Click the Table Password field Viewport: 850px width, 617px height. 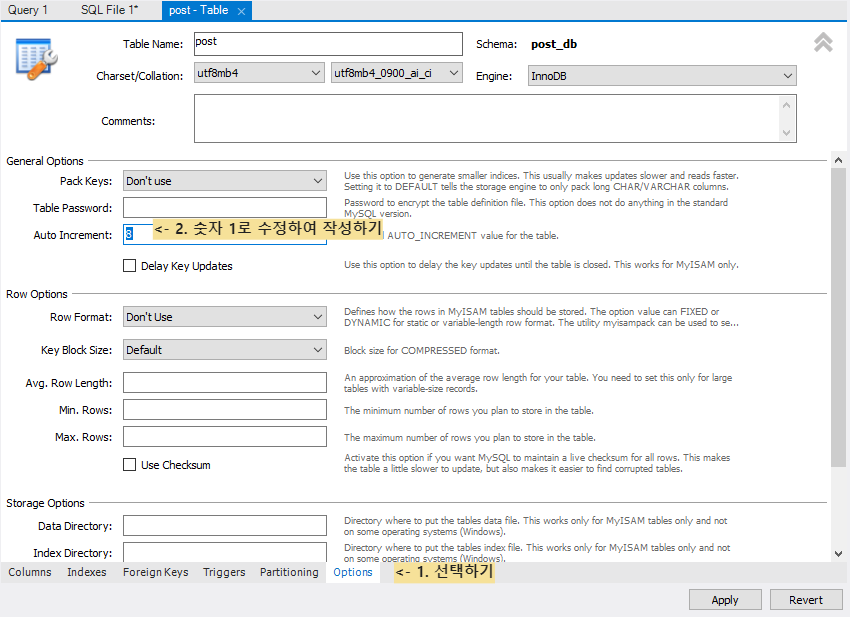(x=224, y=208)
